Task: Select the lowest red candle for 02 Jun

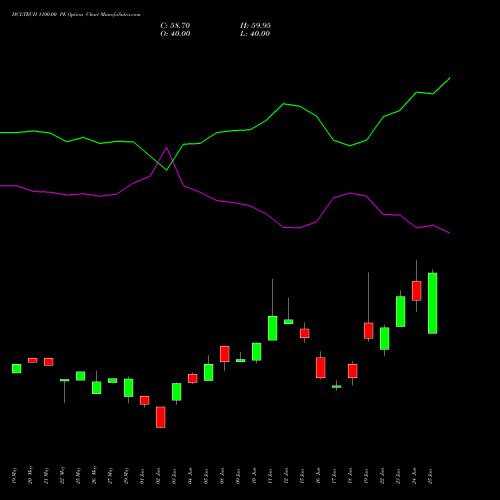Action: point(161,417)
